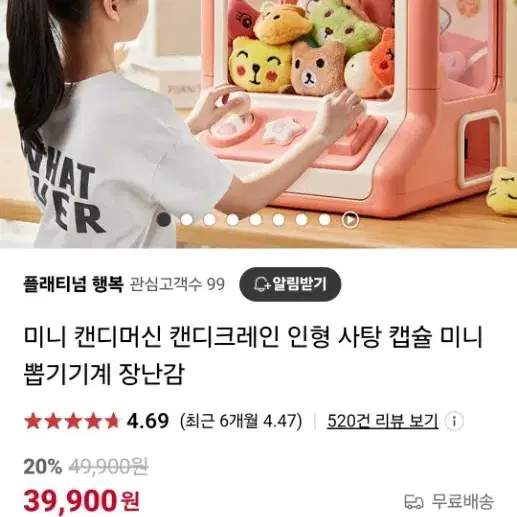This screenshot has height=517, width=517.
Task: Play the product video carousel item
Action: tap(350, 220)
